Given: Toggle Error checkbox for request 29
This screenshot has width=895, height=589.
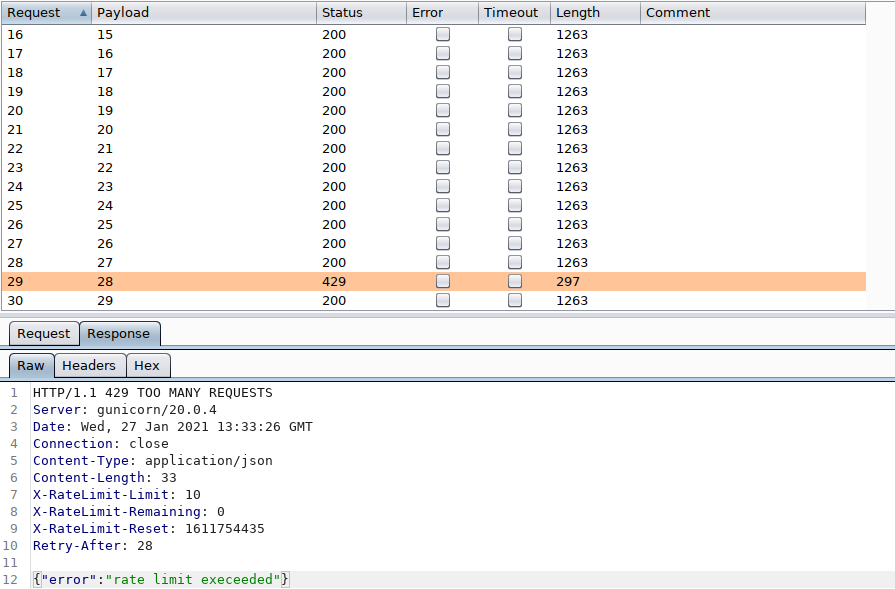Looking at the screenshot, I should pyautogui.click(x=443, y=281).
